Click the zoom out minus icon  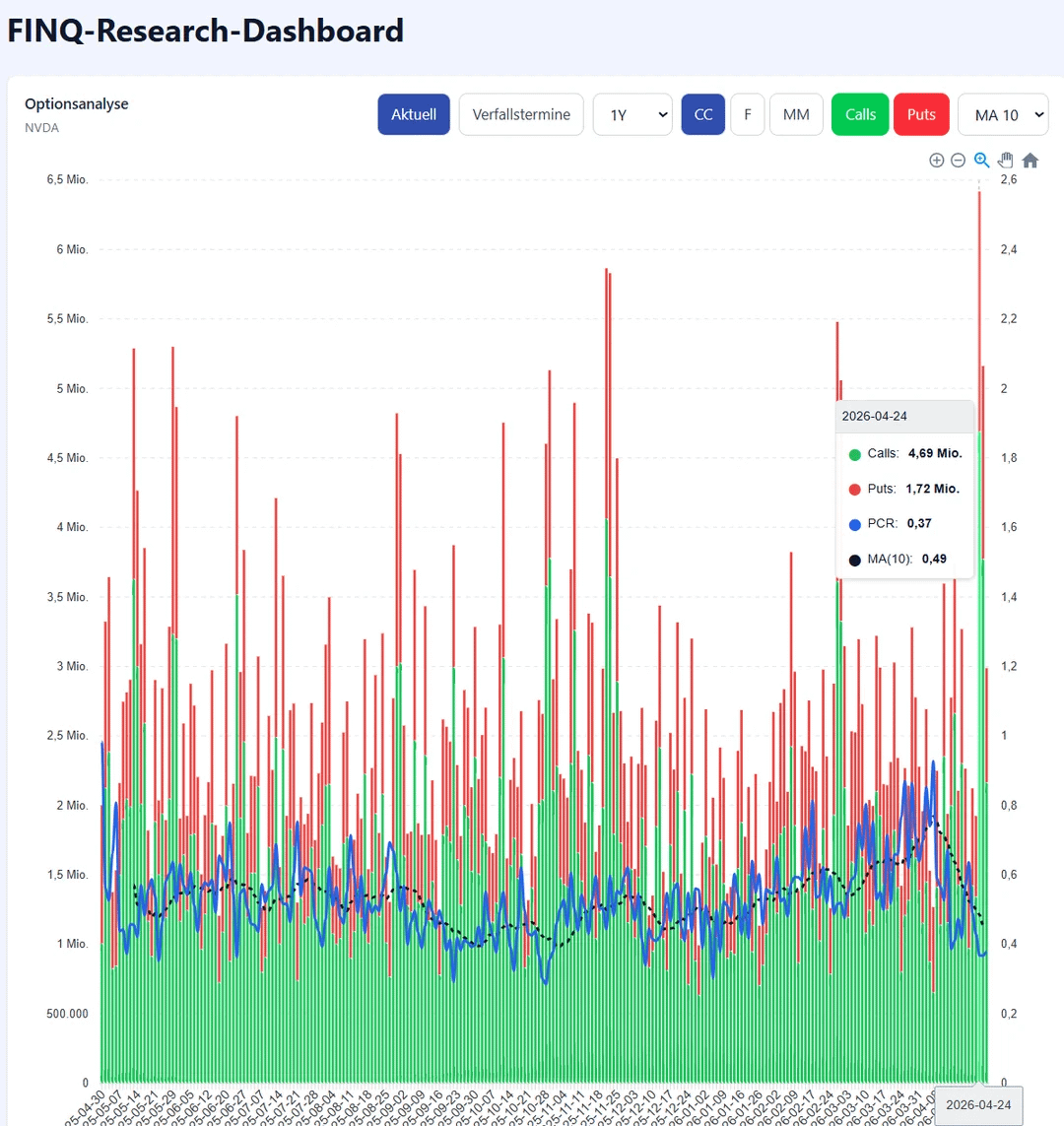(x=958, y=161)
